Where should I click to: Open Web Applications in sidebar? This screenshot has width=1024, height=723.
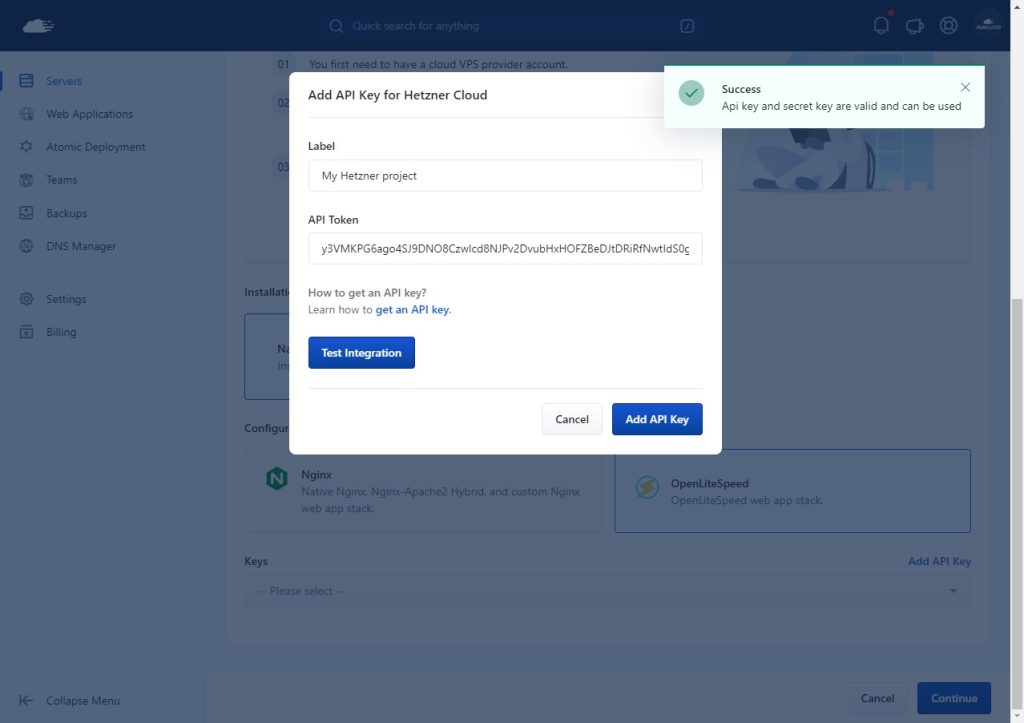[x=89, y=114]
